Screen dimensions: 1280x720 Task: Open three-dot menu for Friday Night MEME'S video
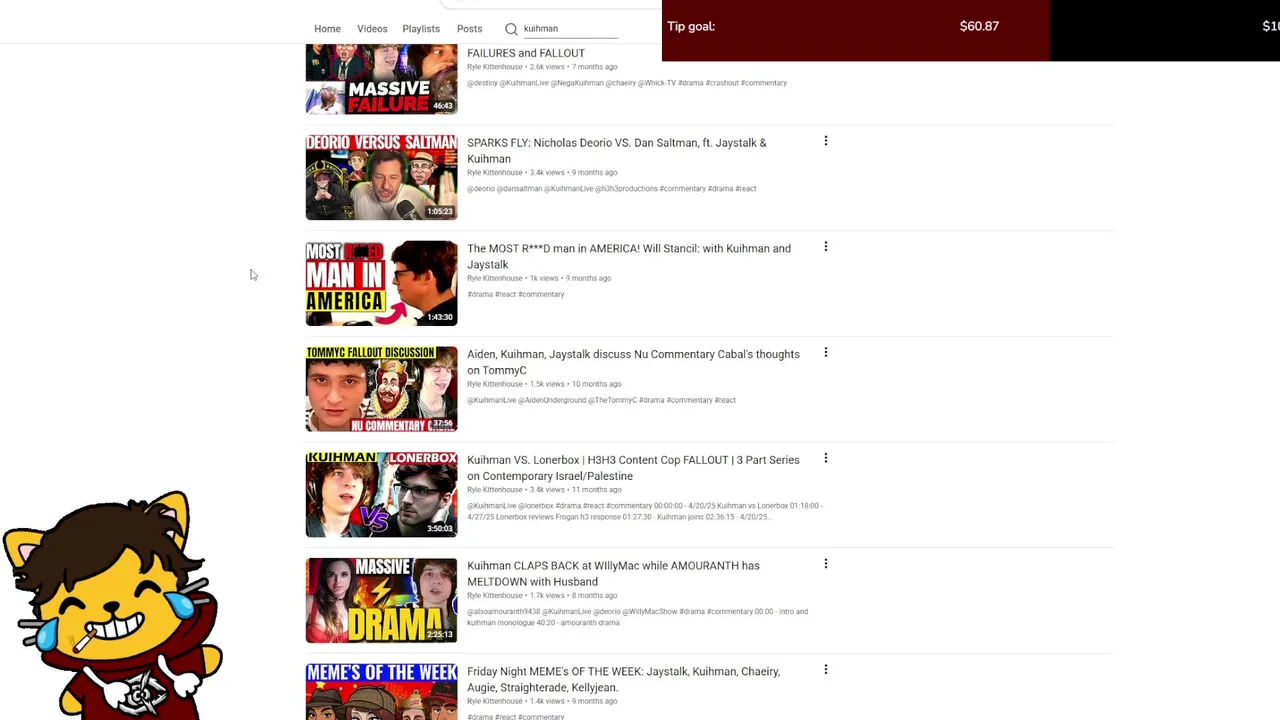pyautogui.click(x=826, y=670)
